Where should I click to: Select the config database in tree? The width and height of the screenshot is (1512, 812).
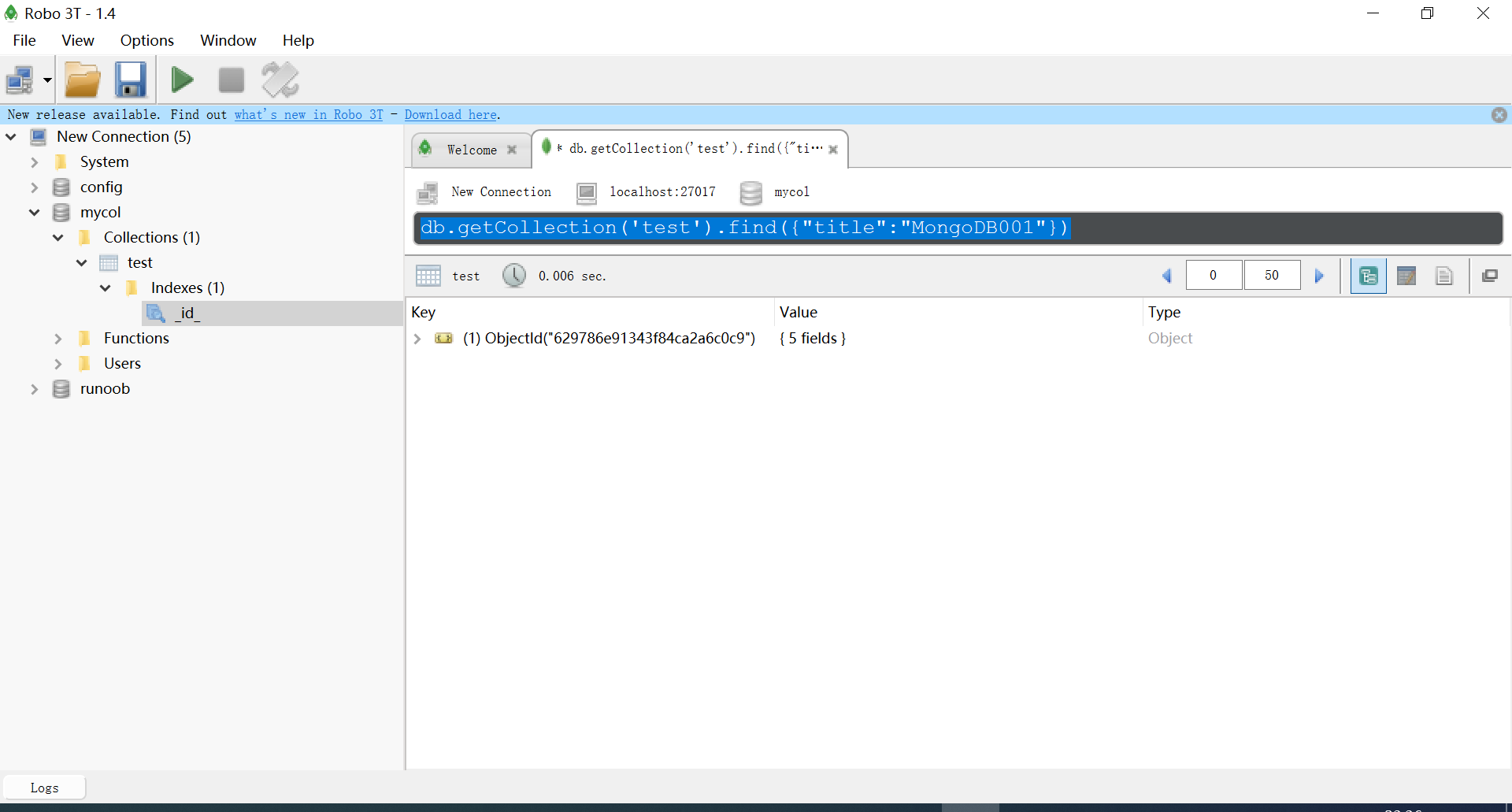(102, 187)
